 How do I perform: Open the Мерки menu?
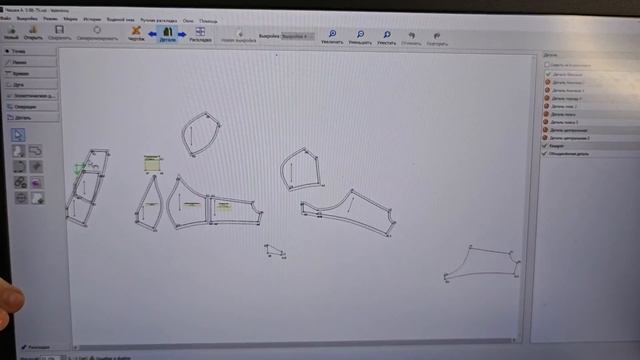point(71,19)
